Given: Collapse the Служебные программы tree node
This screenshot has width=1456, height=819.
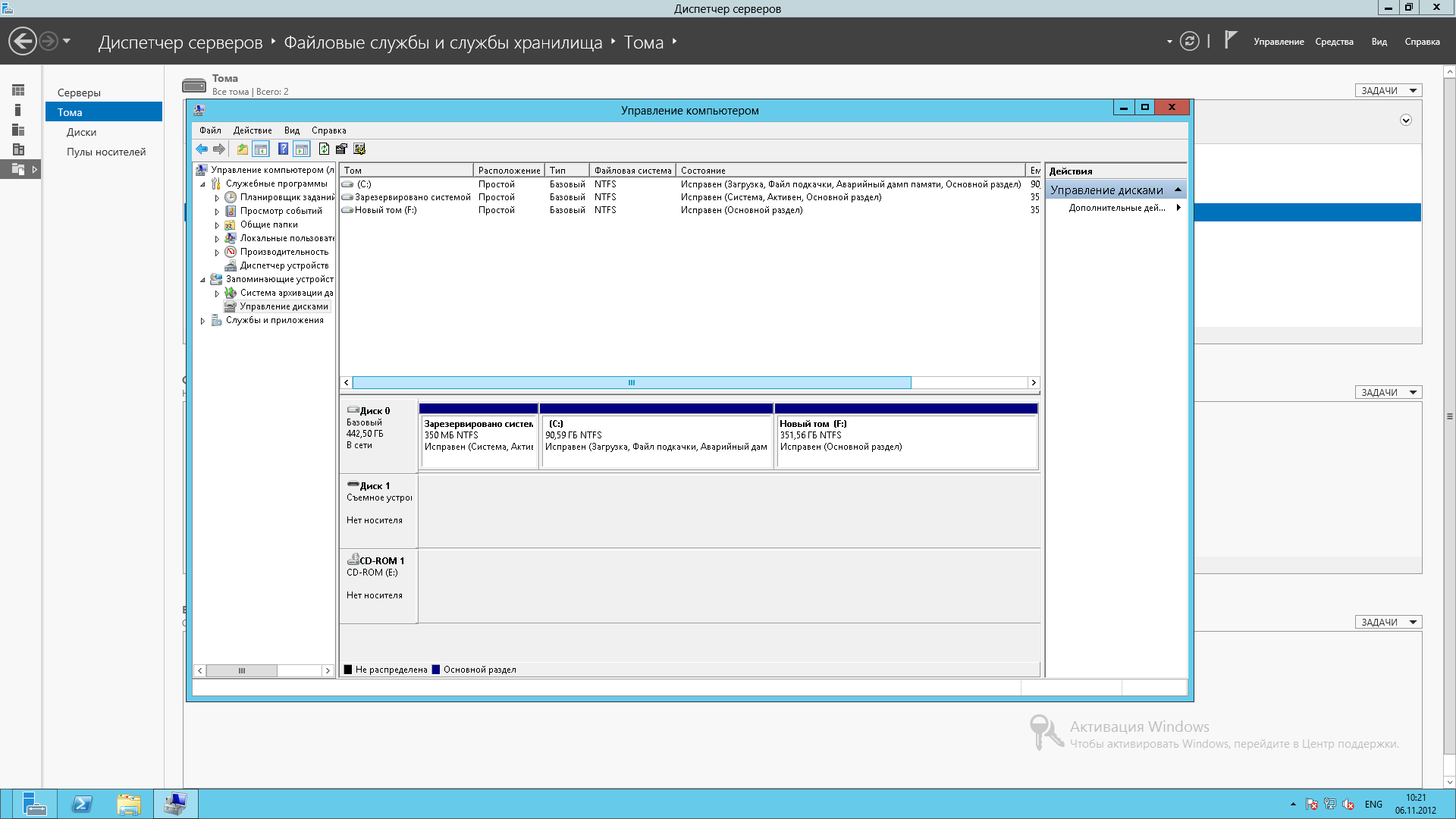Looking at the screenshot, I should click(x=202, y=184).
